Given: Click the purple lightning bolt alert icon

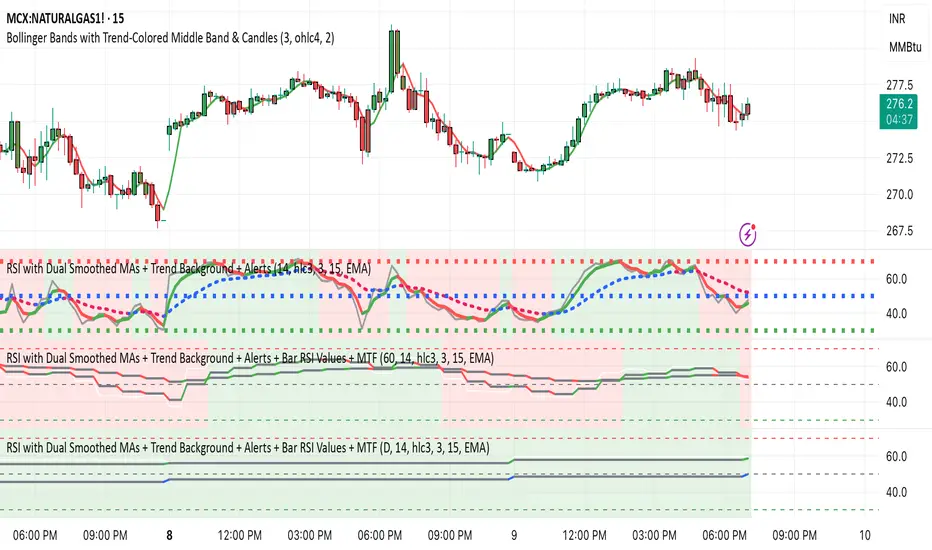Looking at the screenshot, I should pyautogui.click(x=748, y=234).
